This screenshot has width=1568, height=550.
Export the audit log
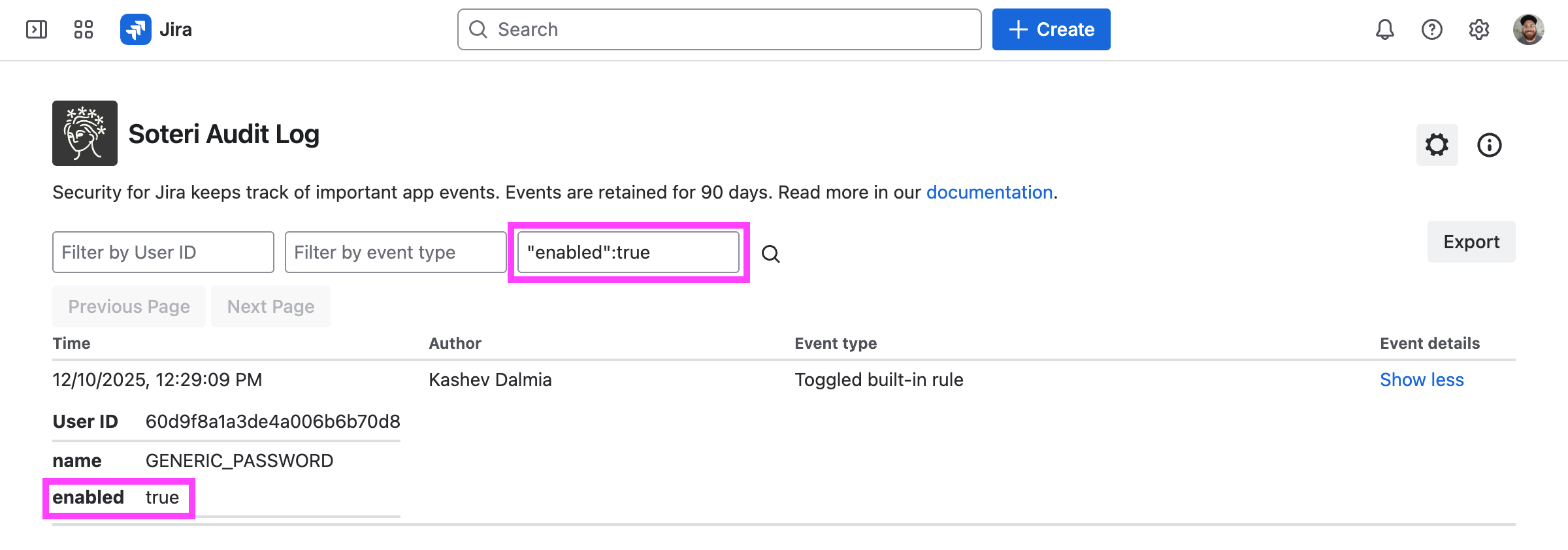click(1471, 242)
